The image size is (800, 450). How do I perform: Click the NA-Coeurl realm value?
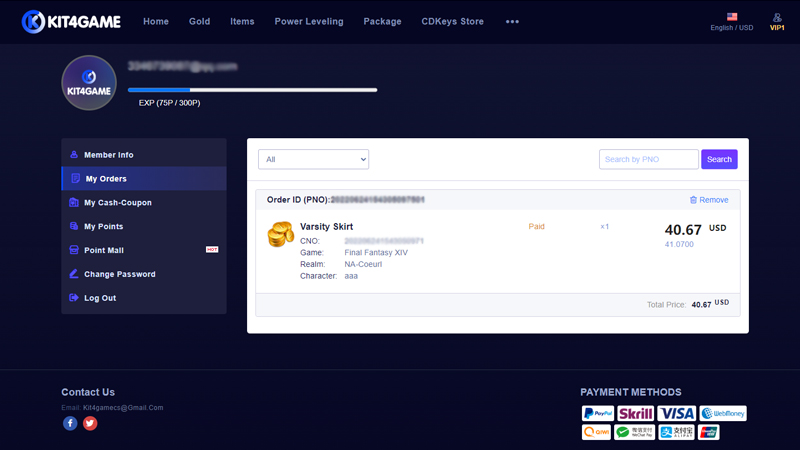(x=363, y=264)
